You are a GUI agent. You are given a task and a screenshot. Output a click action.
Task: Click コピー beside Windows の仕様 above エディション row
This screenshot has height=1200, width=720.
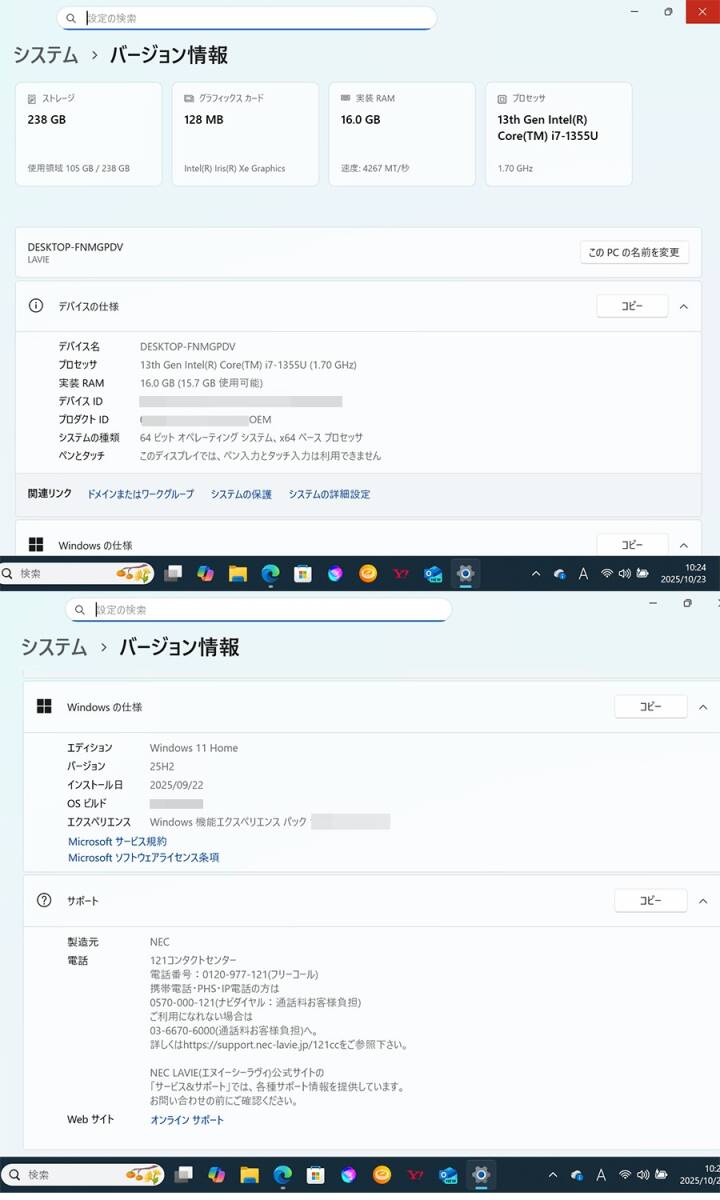pos(650,706)
